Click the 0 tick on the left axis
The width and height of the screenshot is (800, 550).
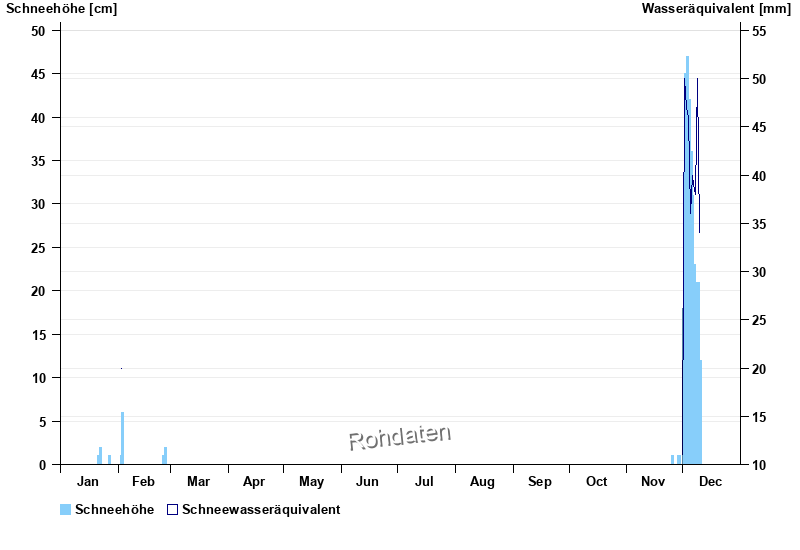42,465
